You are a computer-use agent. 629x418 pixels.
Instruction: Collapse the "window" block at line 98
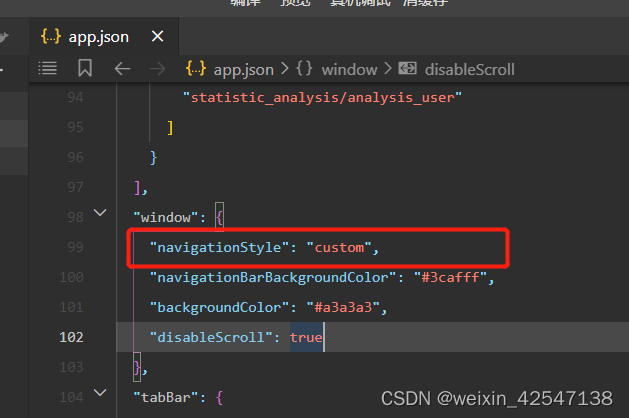point(100,213)
